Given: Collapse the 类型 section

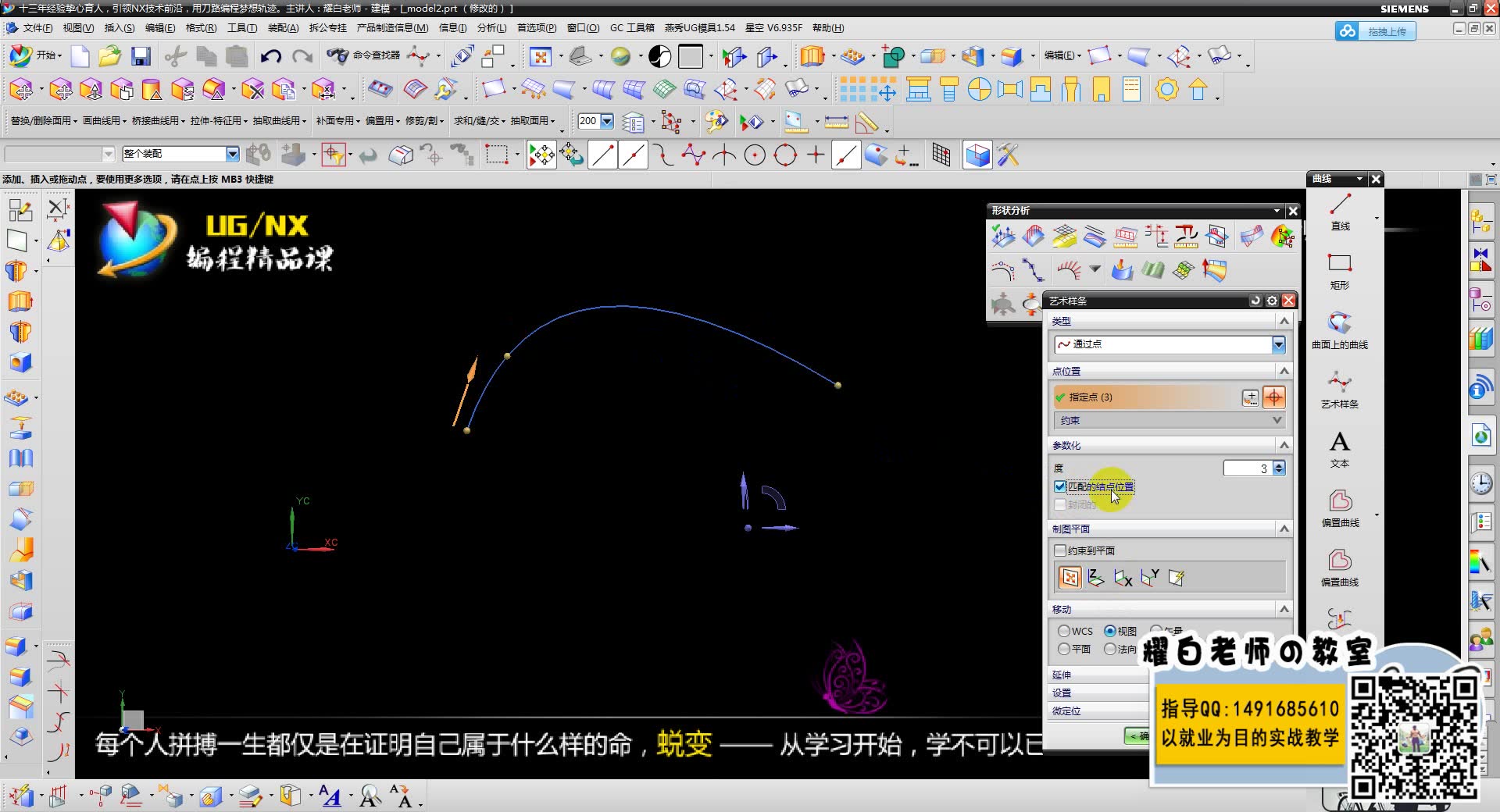Looking at the screenshot, I should pyautogui.click(x=1284, y=321).
